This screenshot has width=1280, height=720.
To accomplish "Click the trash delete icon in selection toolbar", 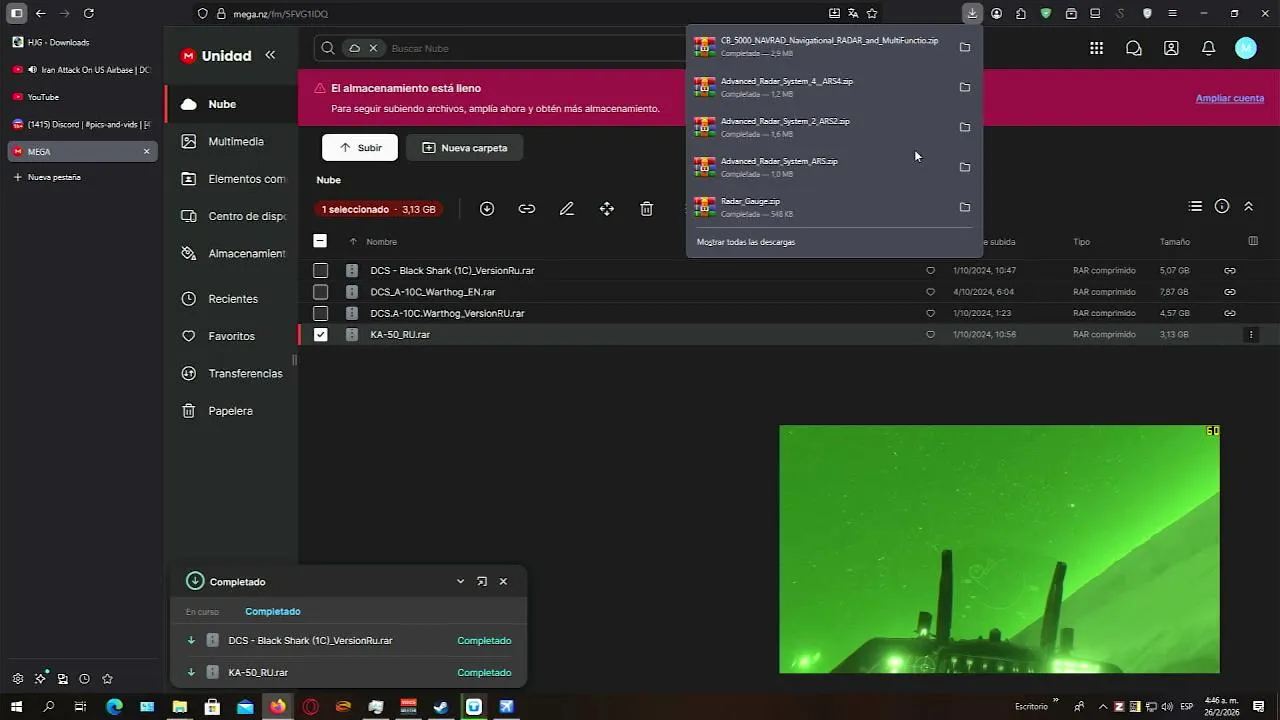I will [x=647, y=208].
